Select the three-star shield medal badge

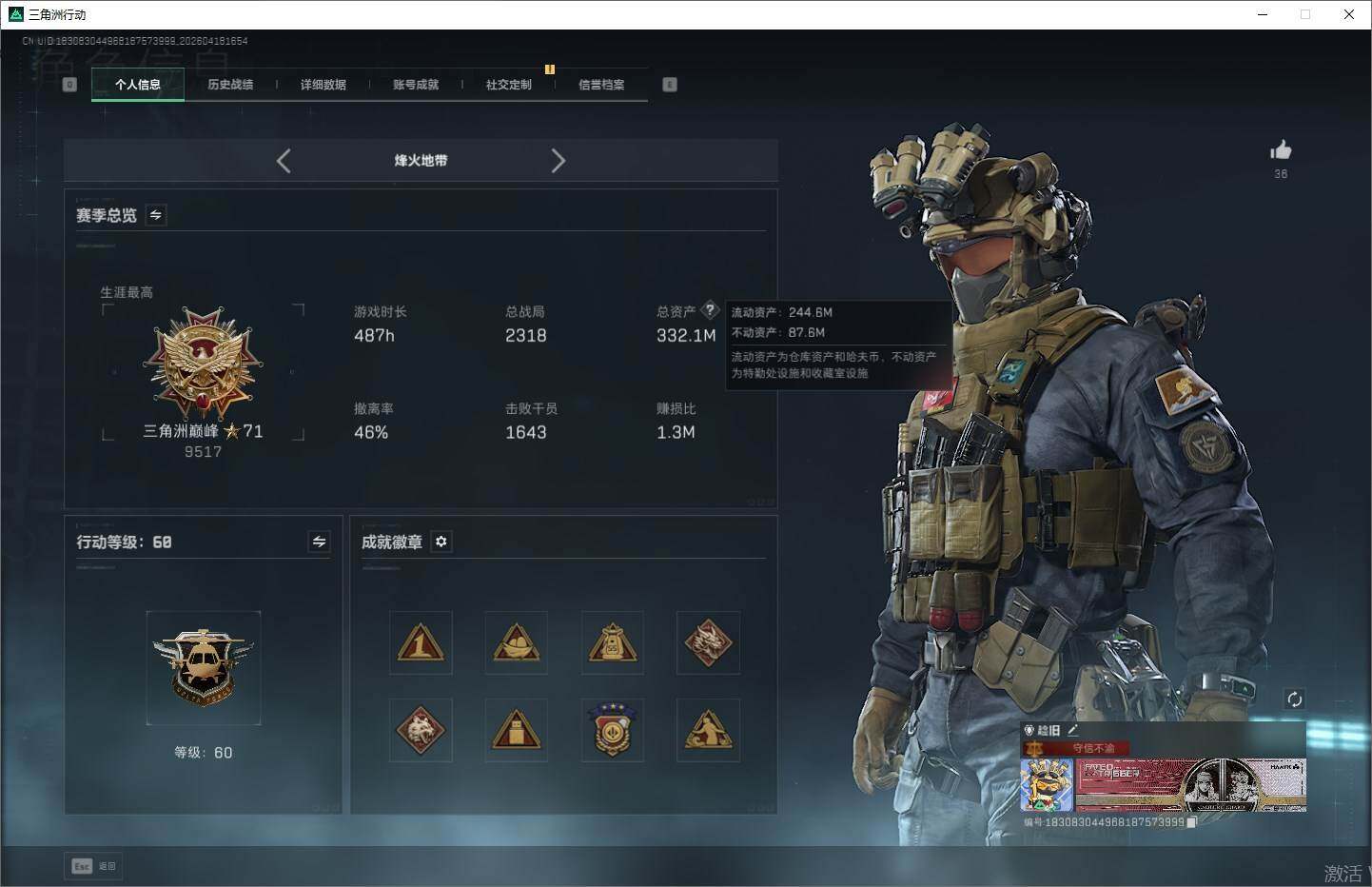coord(613,730)
